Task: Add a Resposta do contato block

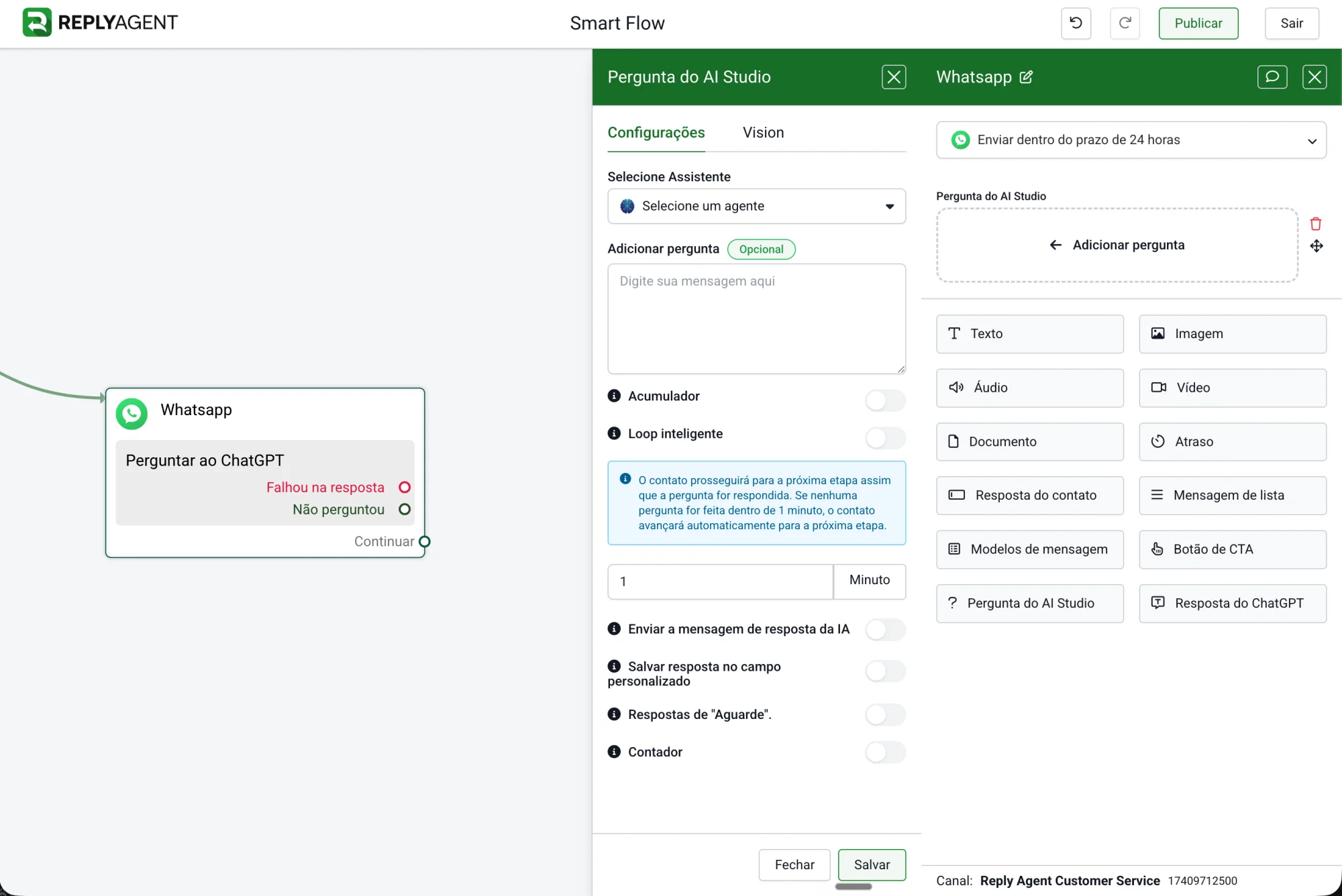Action: click(1030, 496)
